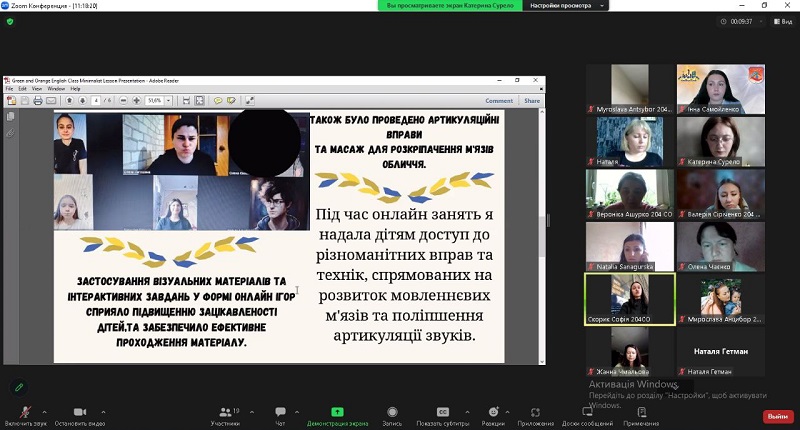Open zoom percentage dropdown in Adobe Reader
Image resolution: width=800 pixels, height=430 pixels.
(168, 100)
